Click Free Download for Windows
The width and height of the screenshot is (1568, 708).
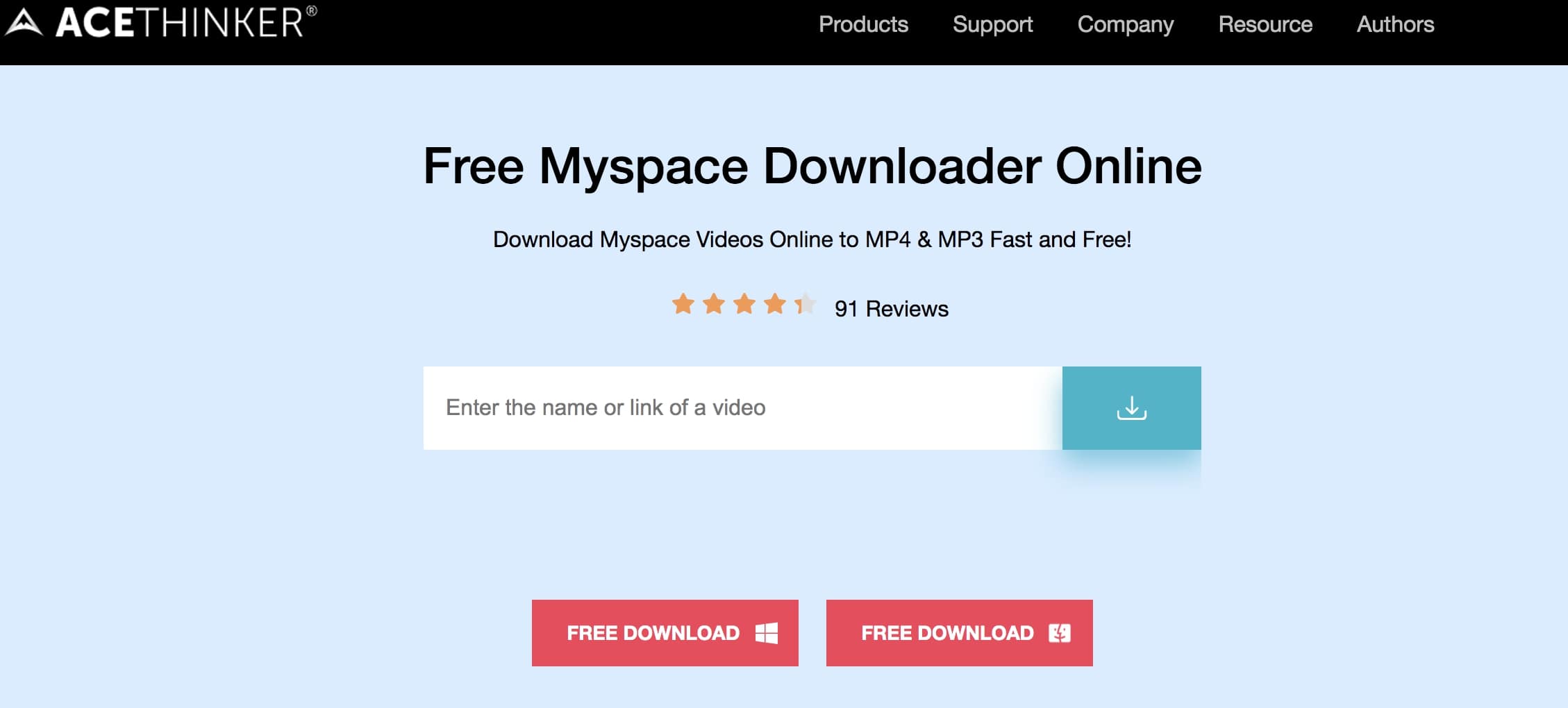point(665,633)
